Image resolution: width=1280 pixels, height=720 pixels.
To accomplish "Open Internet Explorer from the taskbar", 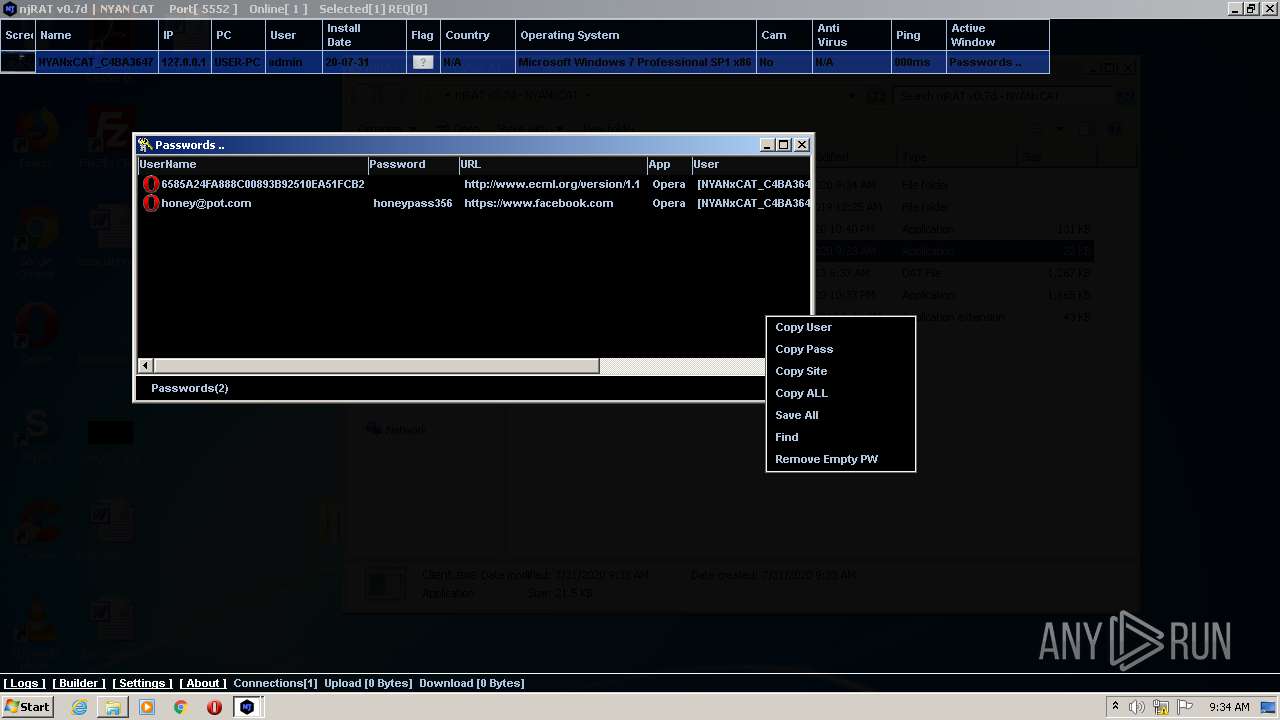I will point(79,707).
